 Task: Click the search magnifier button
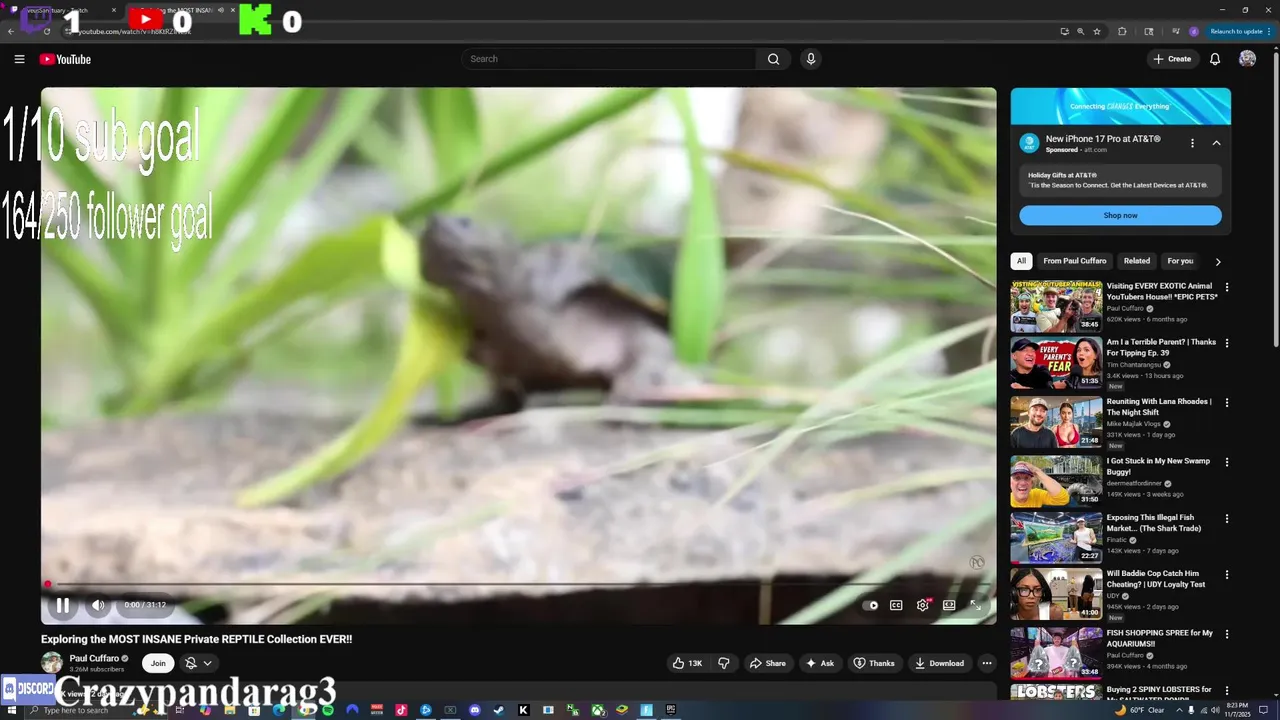pos(773,59)
